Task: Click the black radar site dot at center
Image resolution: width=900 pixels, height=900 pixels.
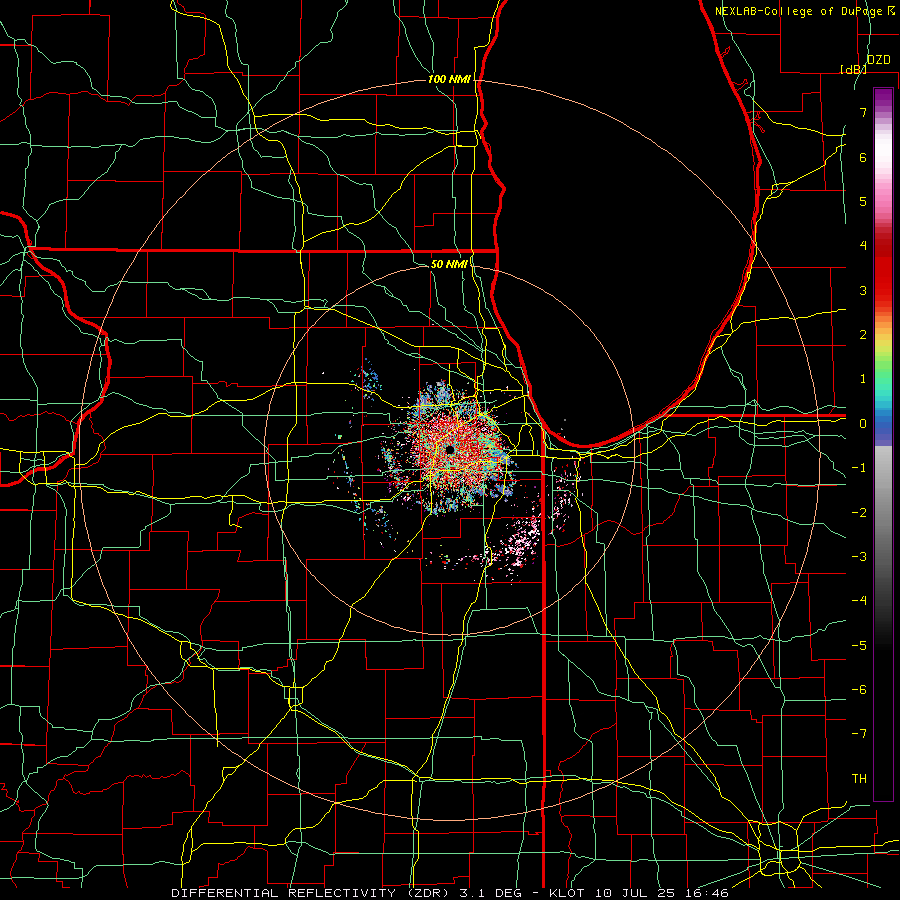Action: tap(450, 450)
